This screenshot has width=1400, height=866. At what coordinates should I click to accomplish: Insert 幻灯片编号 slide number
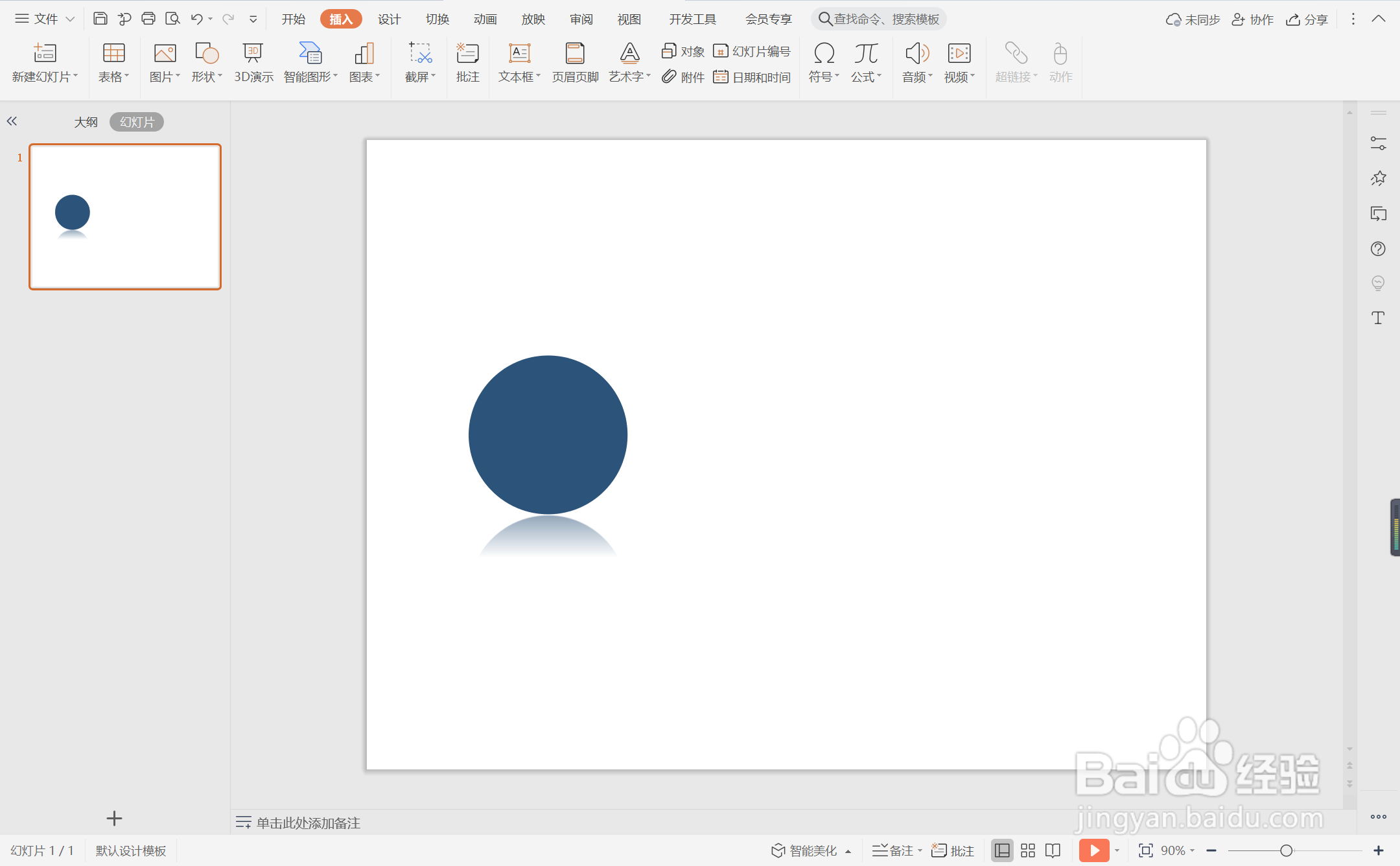tap(752, 51)
